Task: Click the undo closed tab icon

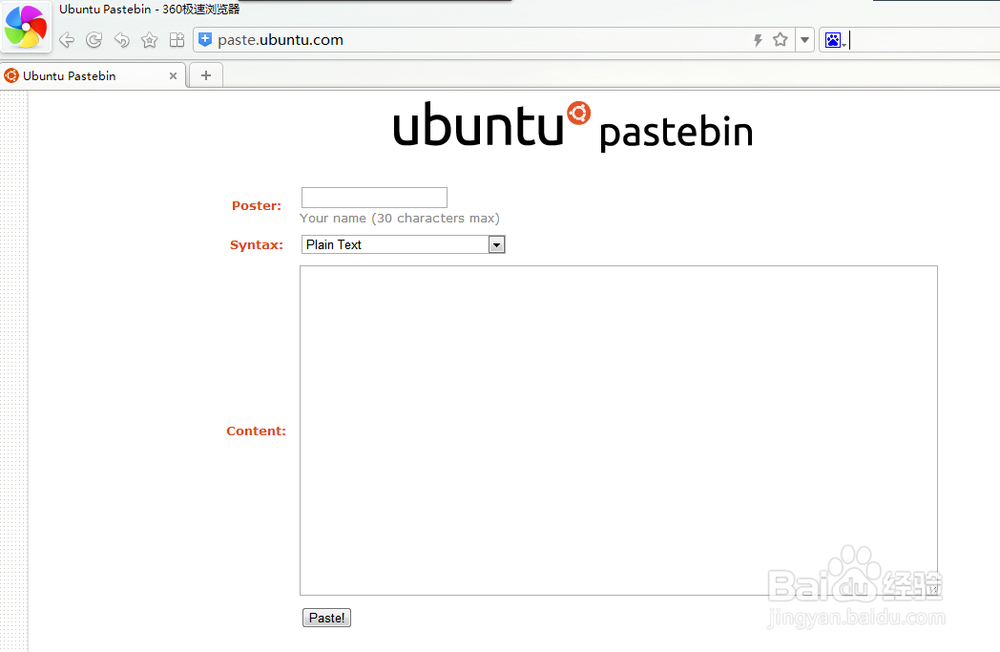Action: tap(122, 40)
